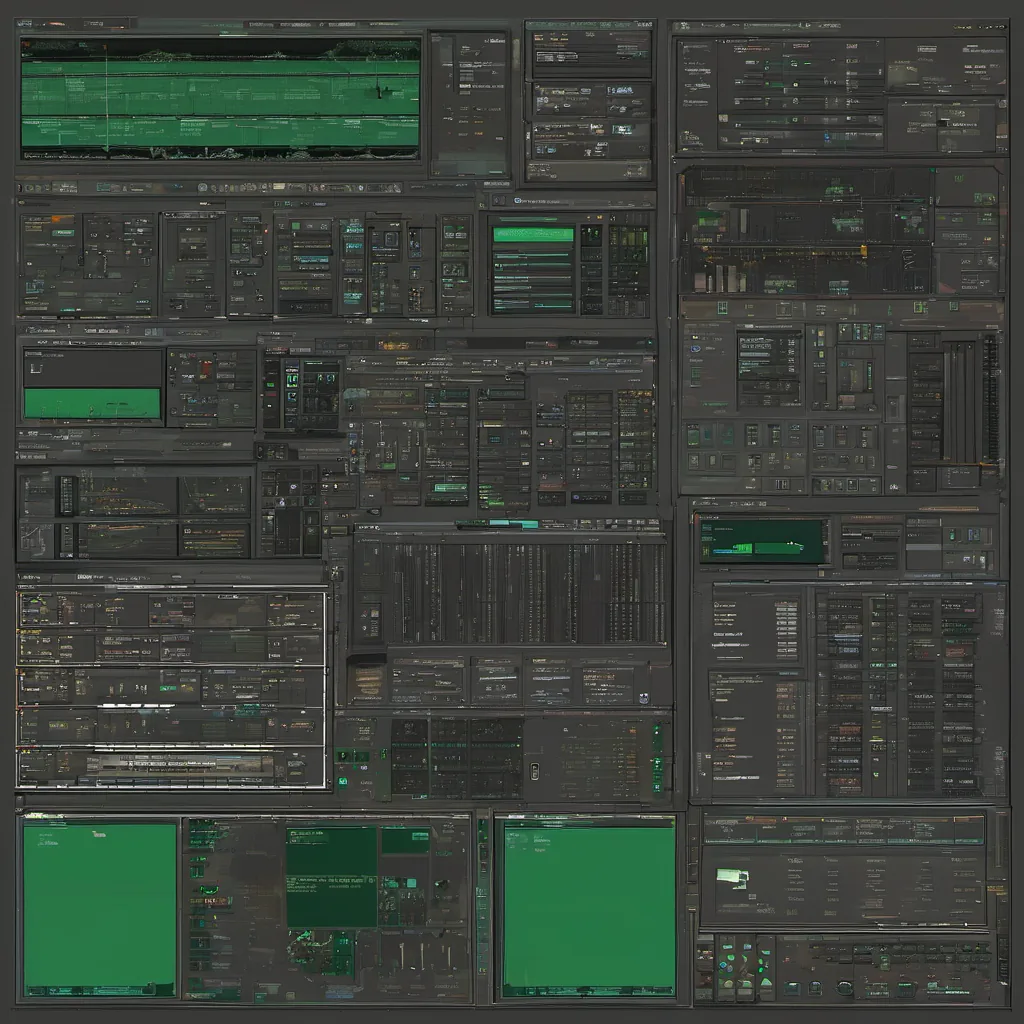Image resolution: width=1024 pixels, height=1024 pixels.
Task: Click the playhead line in the green waveform
Action: (106, 95)
